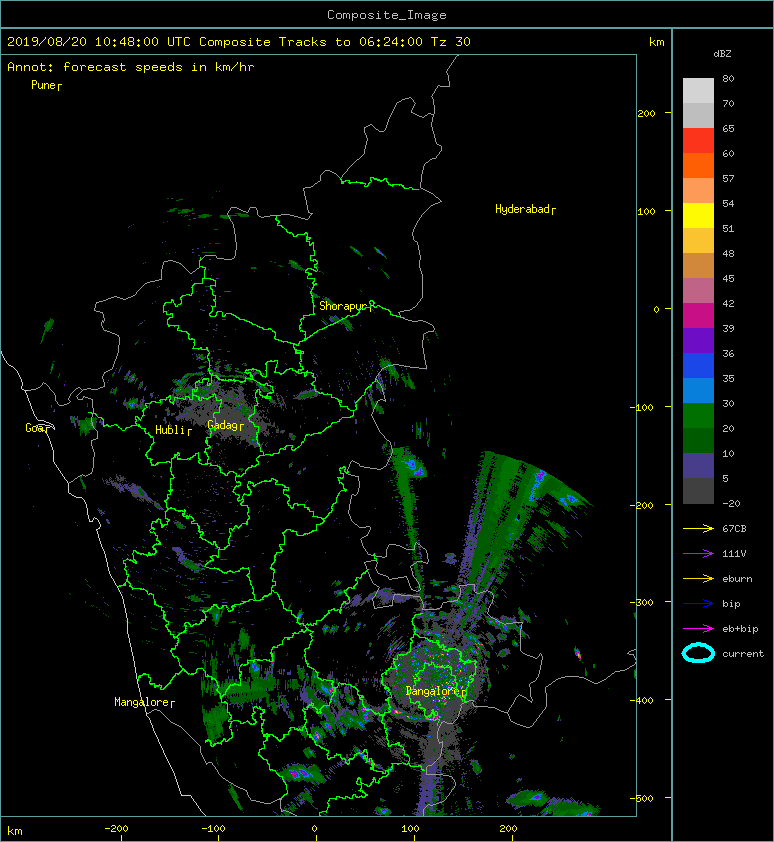The image size is (774, 842).
Task: Click the 'eb+bip' legend label
Action: 740,629
